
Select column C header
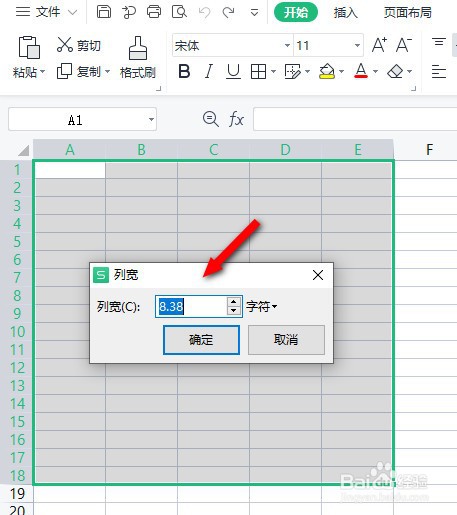214,150
